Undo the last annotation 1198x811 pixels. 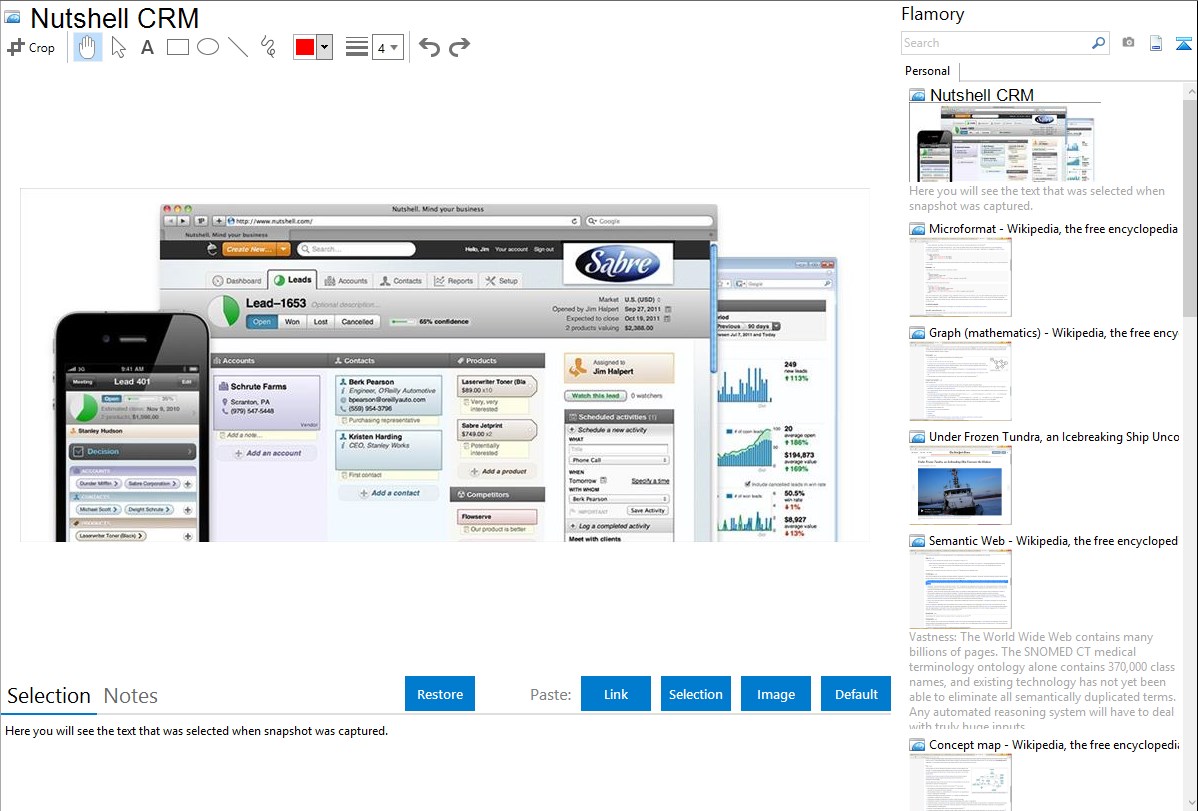[x=429, y=47]
